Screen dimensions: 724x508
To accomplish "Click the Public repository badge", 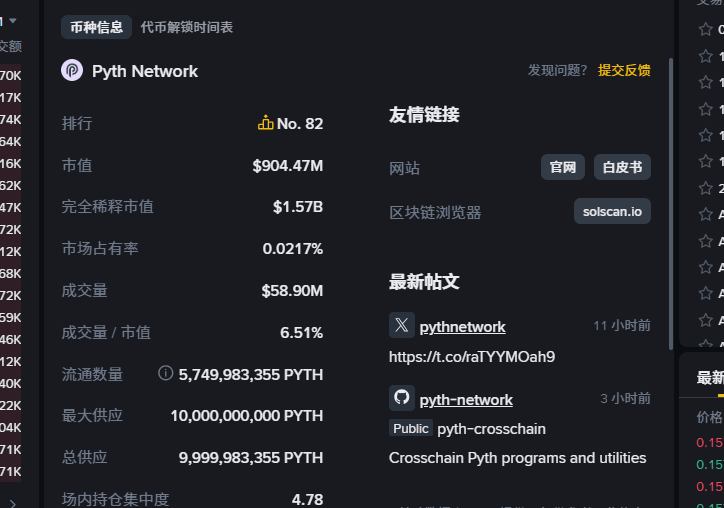I will (x=410, y=429).
